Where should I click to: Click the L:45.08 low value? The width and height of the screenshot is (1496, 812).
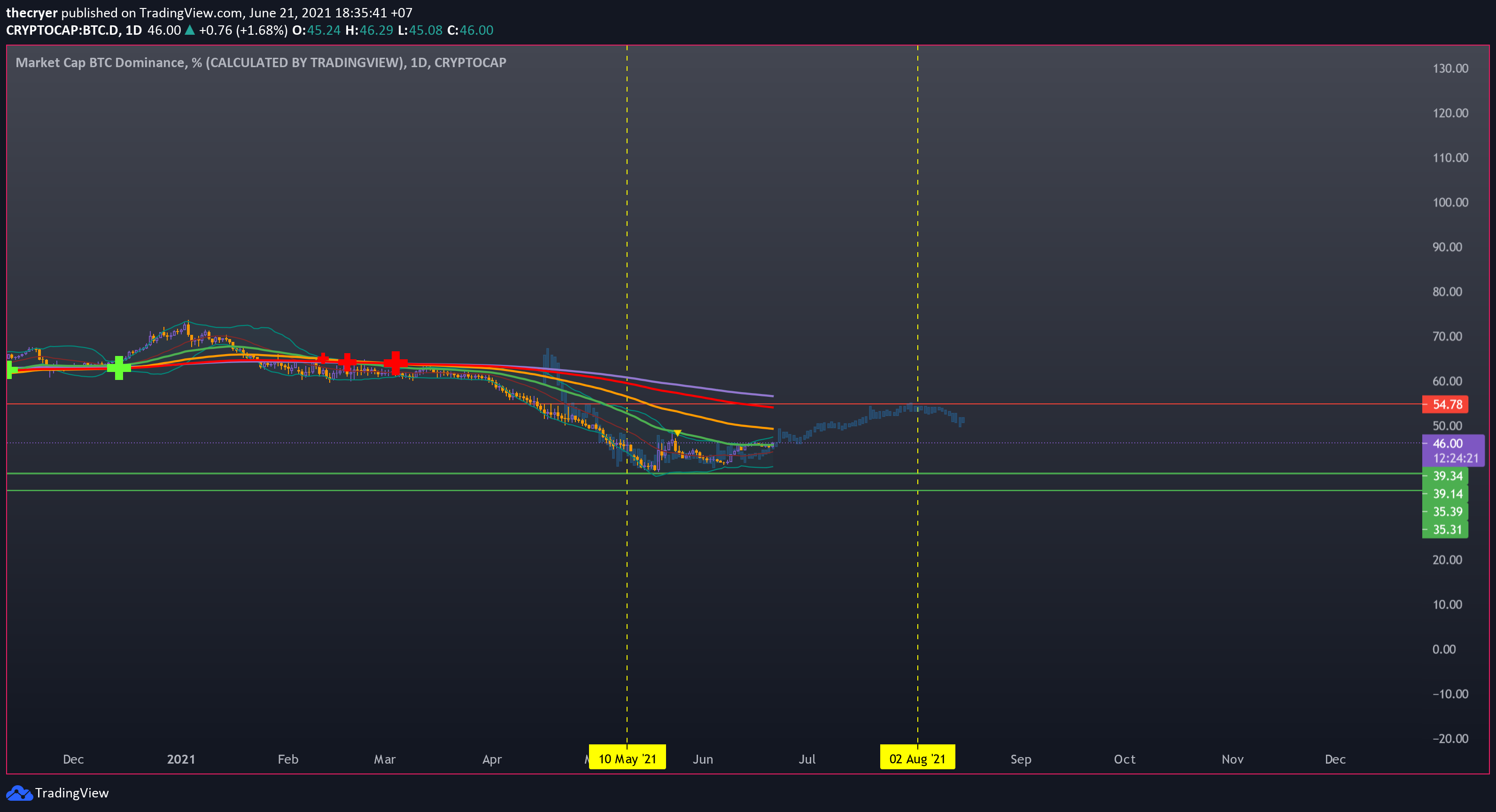pos(420,30)
